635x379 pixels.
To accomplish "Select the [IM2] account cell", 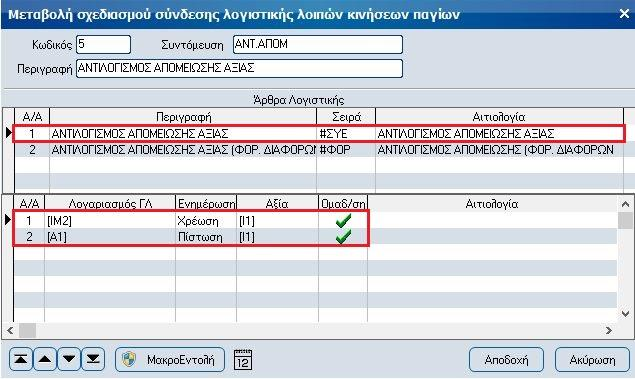I will coord(110,221).
